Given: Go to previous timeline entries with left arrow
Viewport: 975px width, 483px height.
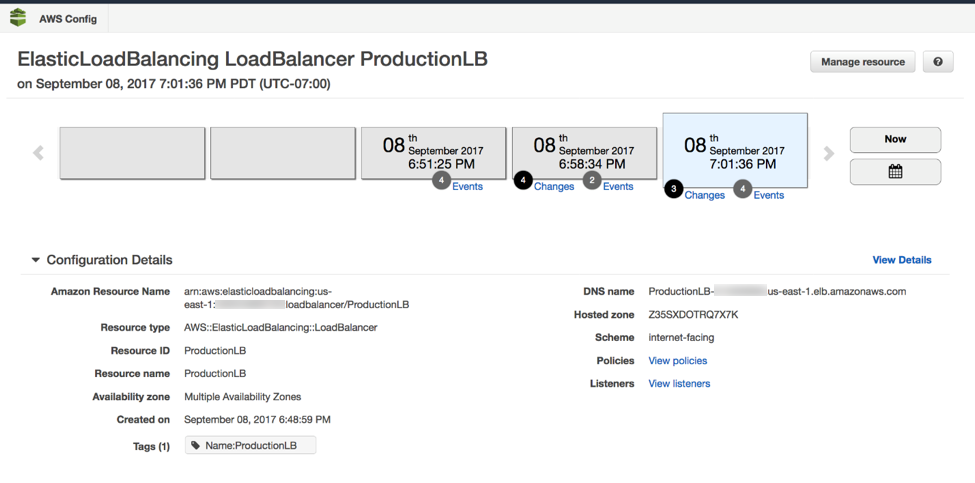Looking at the screenshot, I should coord(39,153).
